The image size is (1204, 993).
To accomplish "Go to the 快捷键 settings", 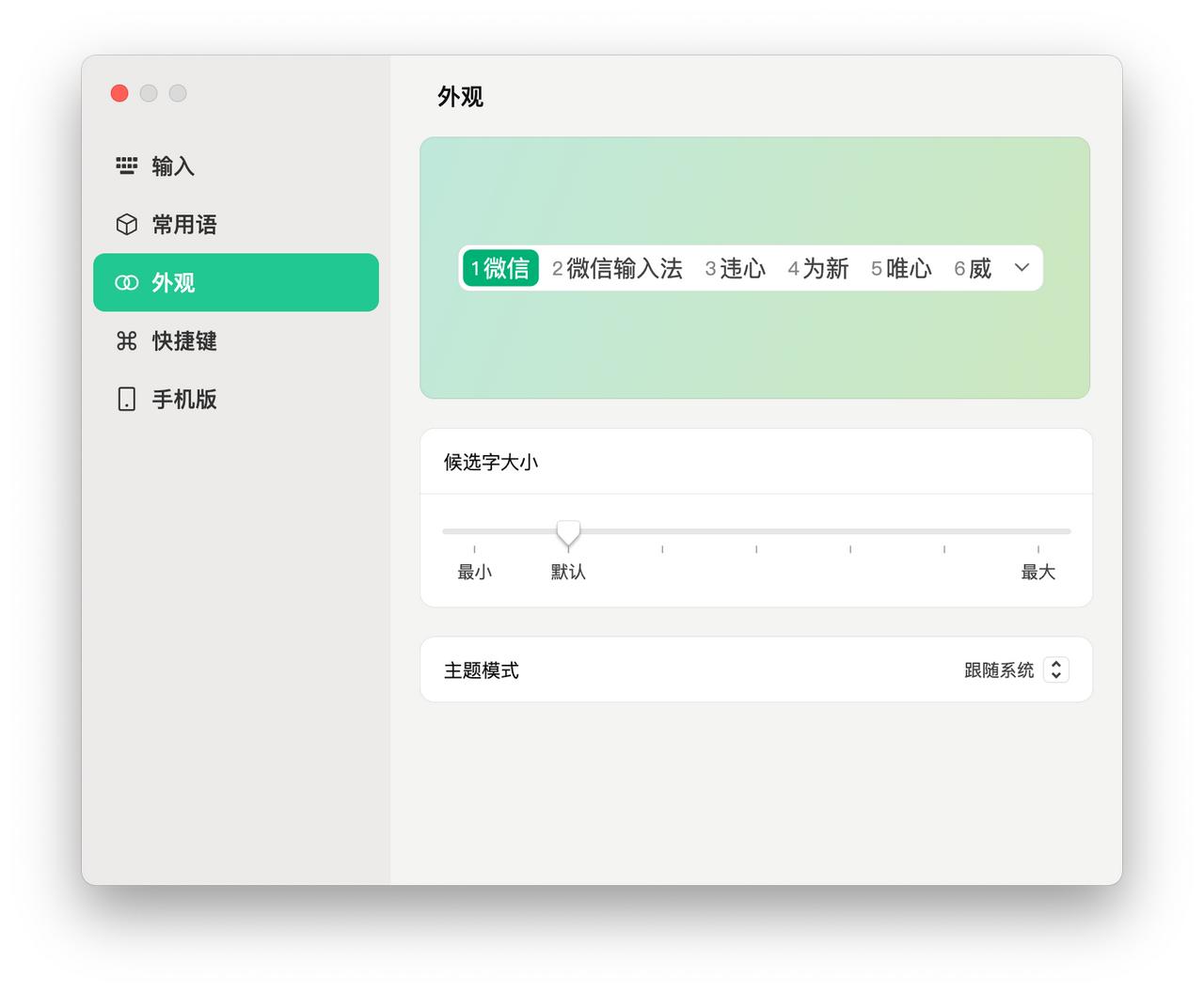I will tap(236, 341).
